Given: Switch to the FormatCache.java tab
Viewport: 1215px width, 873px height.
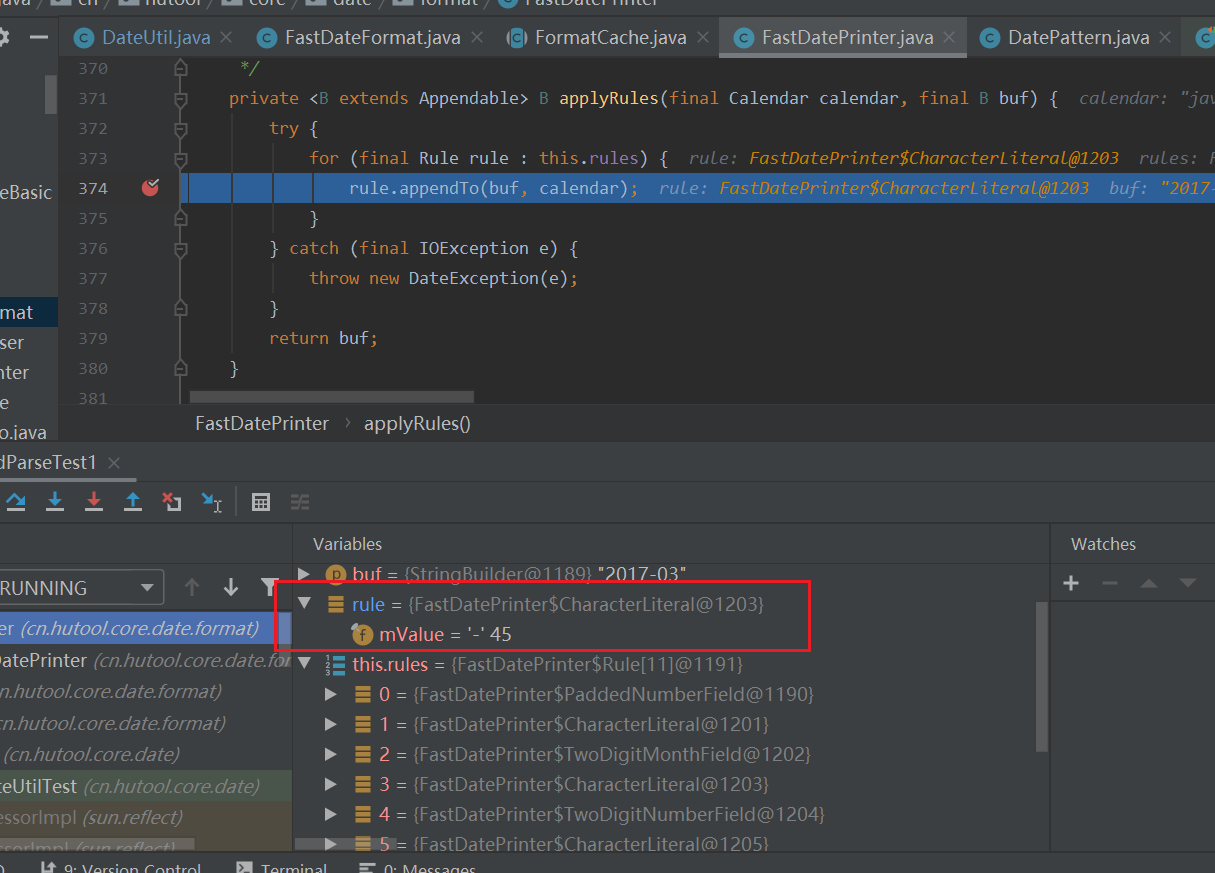Looking at the screenshot, I should click(x=610, y=38).
